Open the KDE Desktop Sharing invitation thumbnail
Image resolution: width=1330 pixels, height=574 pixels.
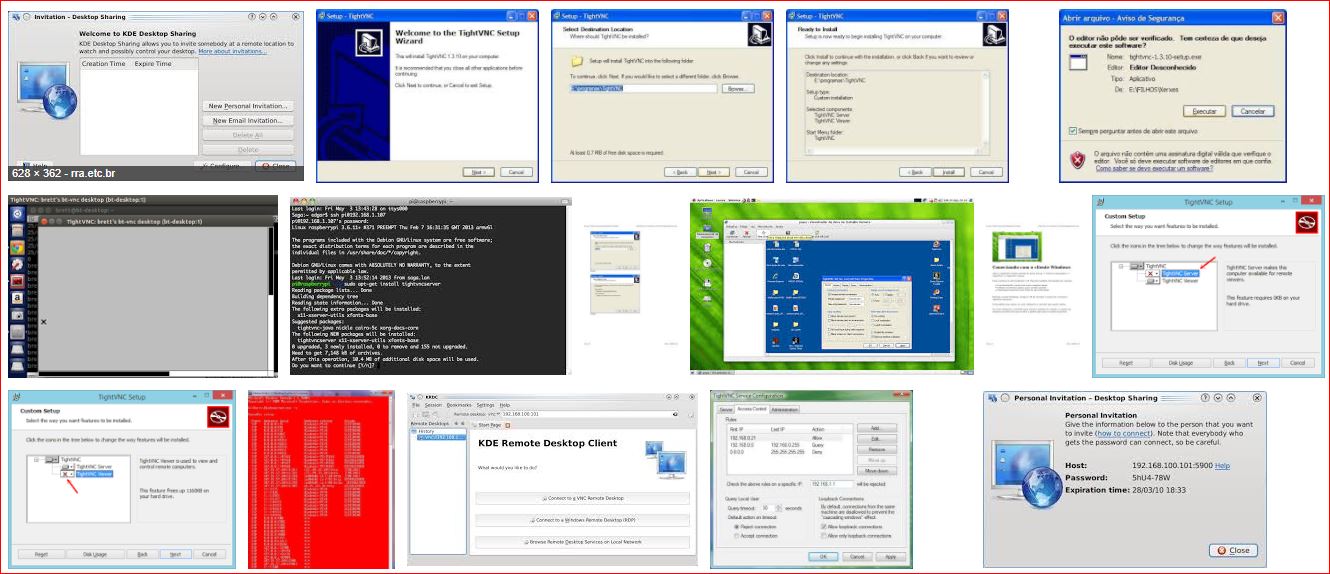coord(156,96)
